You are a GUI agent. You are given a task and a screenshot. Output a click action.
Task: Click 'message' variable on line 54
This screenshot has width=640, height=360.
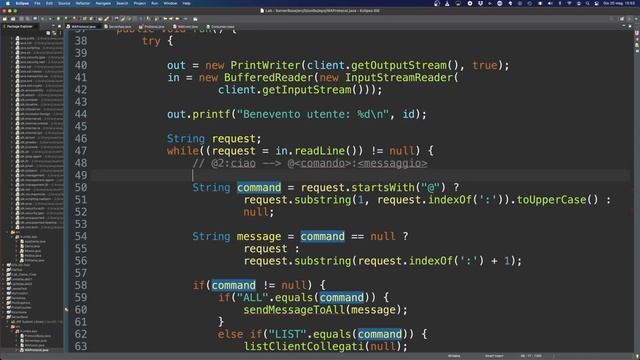click(x=259, y=237)
